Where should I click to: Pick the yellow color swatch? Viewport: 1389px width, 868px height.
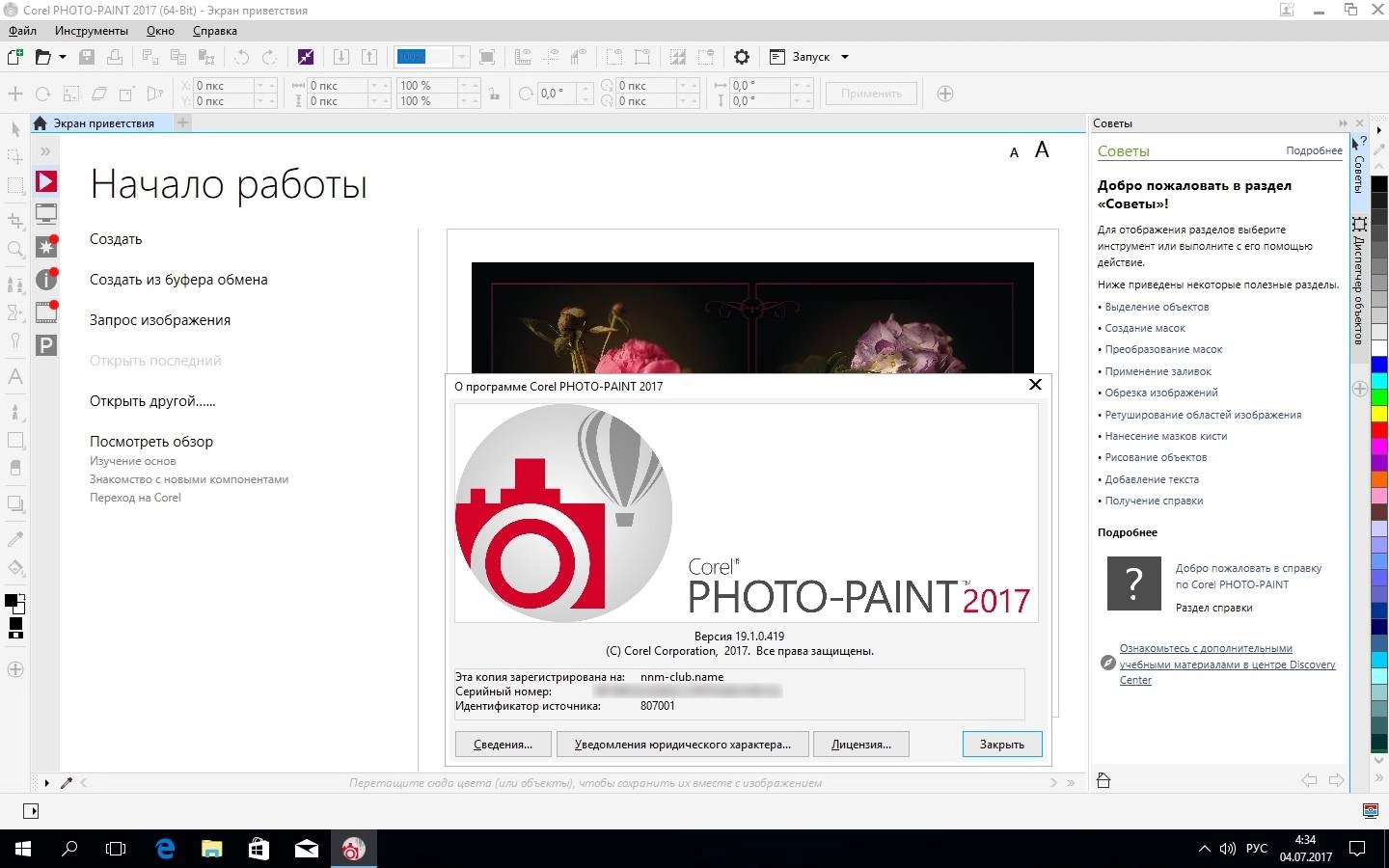click(x=1379, y=413)
